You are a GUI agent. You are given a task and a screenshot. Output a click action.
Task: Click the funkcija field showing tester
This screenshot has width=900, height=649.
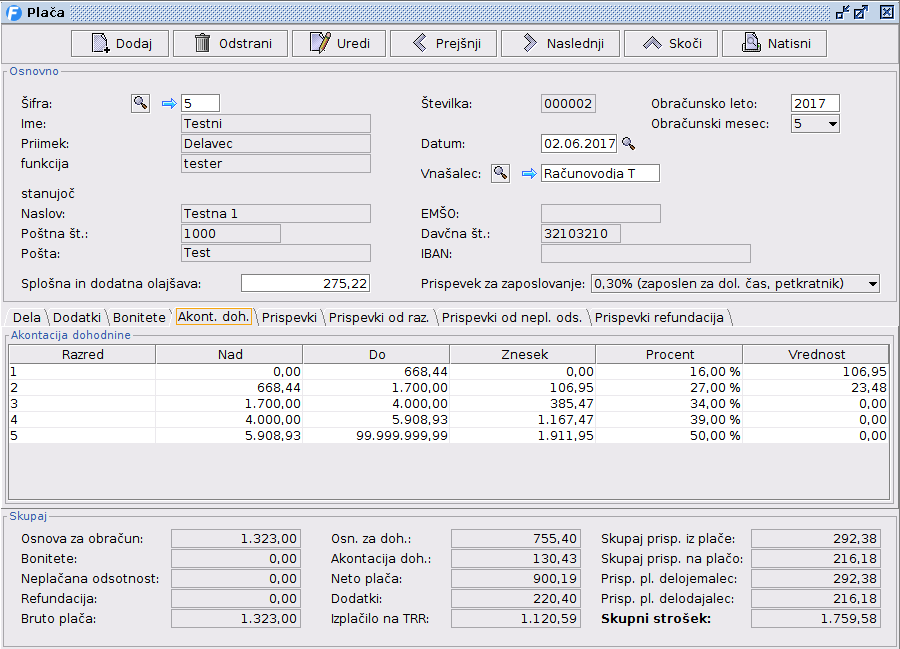[276, 164]
